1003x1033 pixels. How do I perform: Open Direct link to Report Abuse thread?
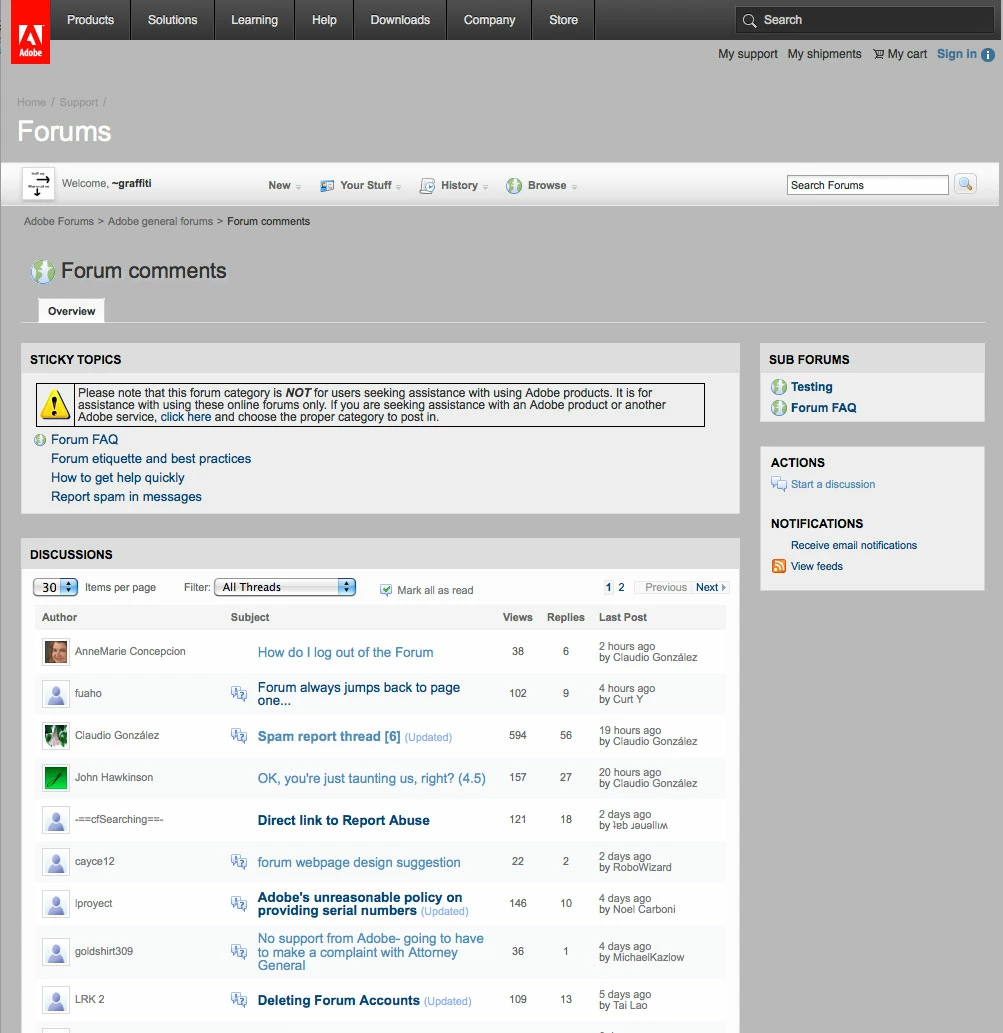pos(343,820)
